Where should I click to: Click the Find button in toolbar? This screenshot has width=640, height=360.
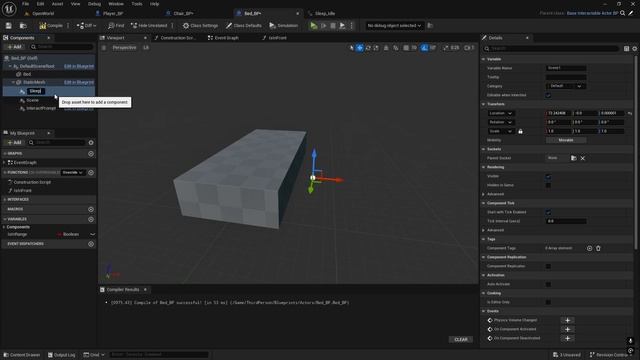tap(116, 26)
